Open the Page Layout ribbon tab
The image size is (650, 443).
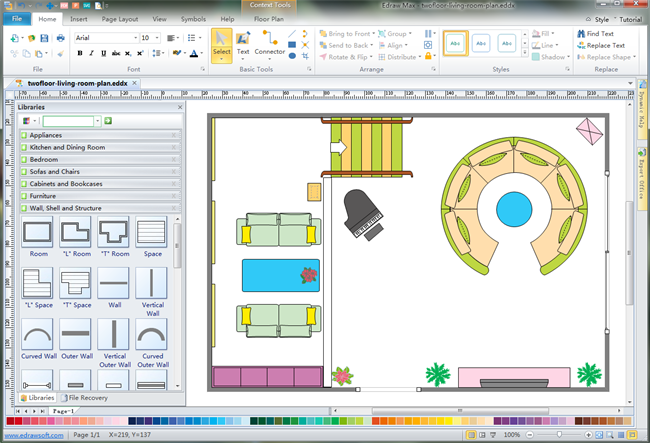point(122,19)
